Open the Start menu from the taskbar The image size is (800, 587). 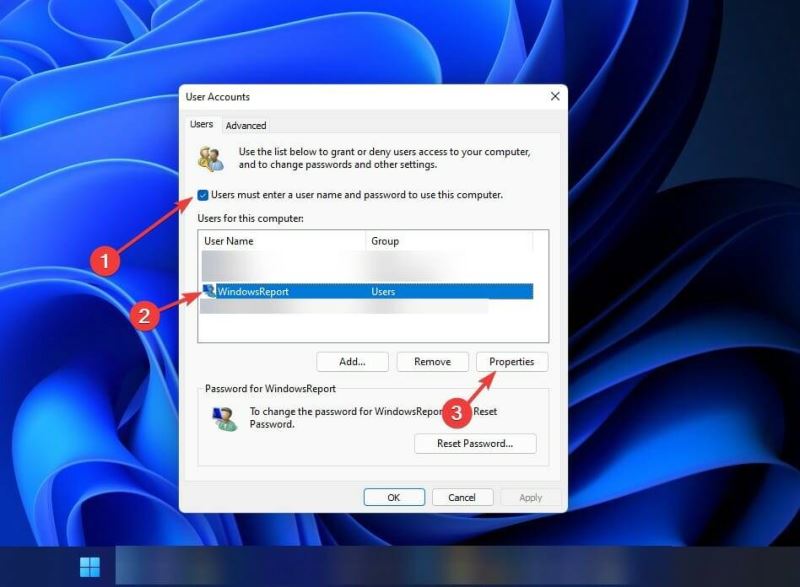[88, 566]
